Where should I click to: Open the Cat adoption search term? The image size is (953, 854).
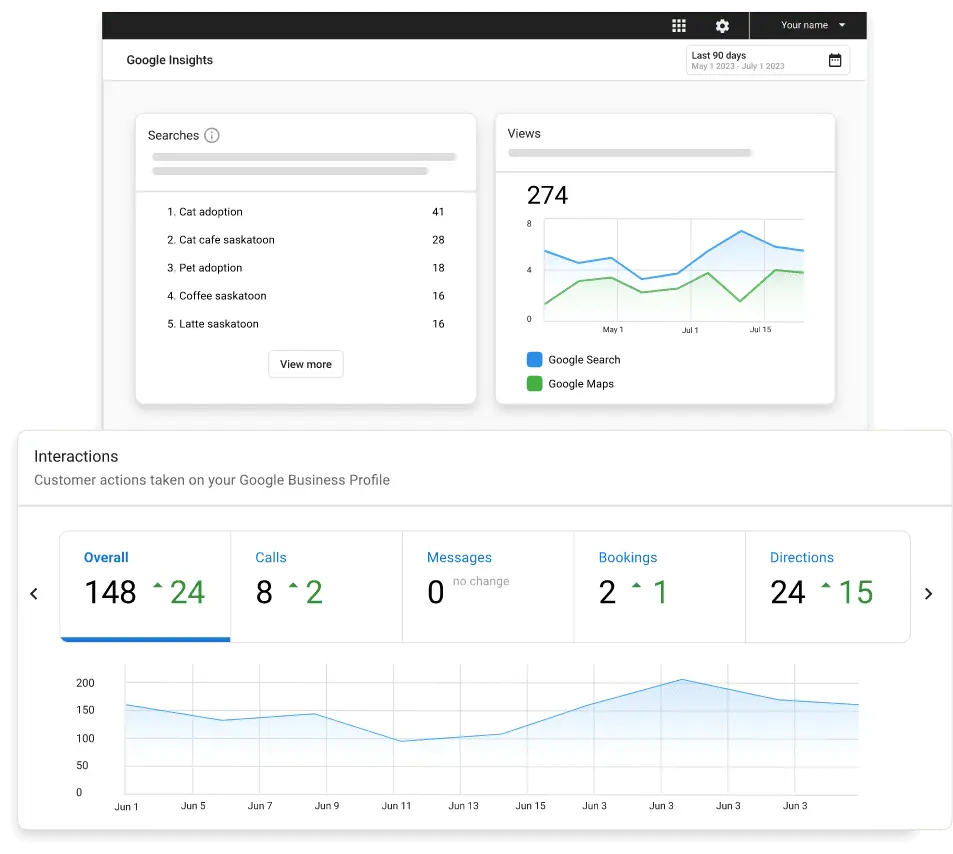click(206, 212)
